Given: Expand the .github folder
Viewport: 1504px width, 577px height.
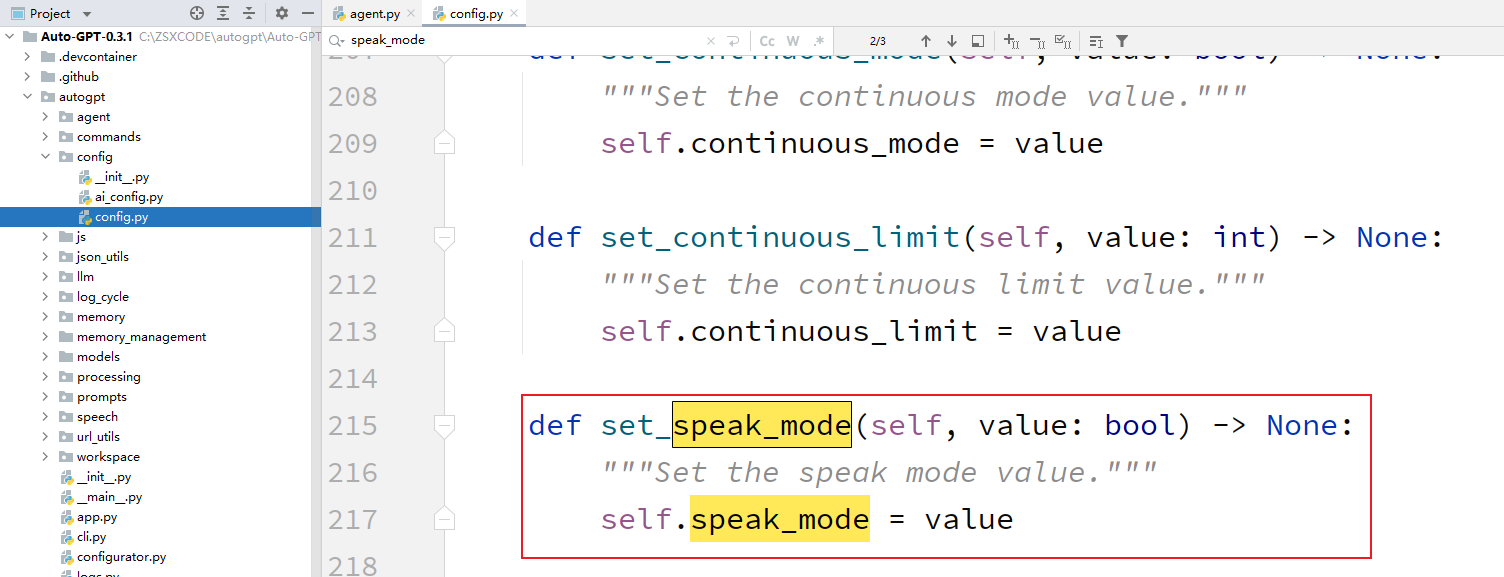Looking at the screenshot, I should pyautogui.click(x=28, y=77).
